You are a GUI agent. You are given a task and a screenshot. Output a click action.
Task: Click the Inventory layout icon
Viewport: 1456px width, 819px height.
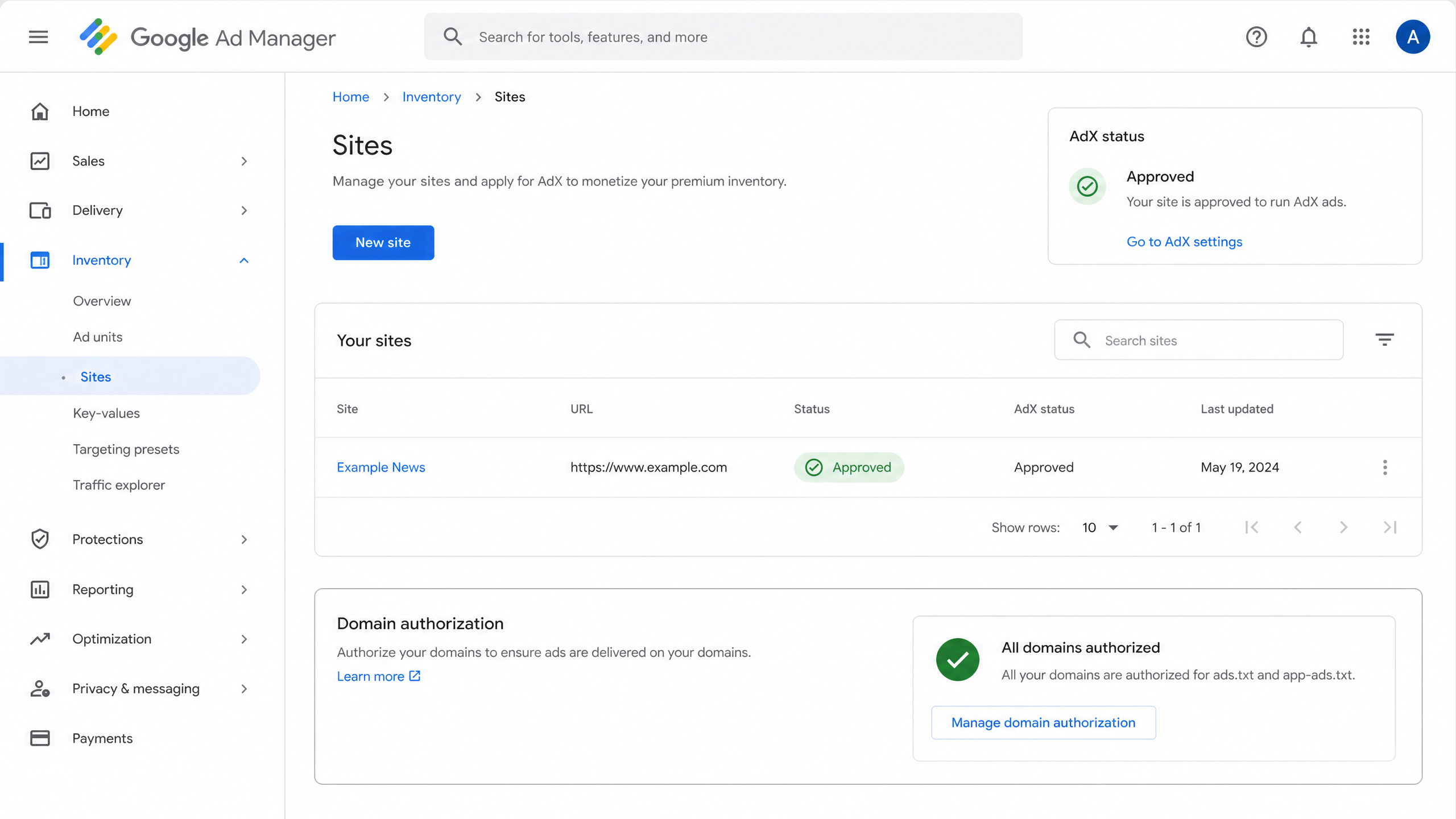40,260
